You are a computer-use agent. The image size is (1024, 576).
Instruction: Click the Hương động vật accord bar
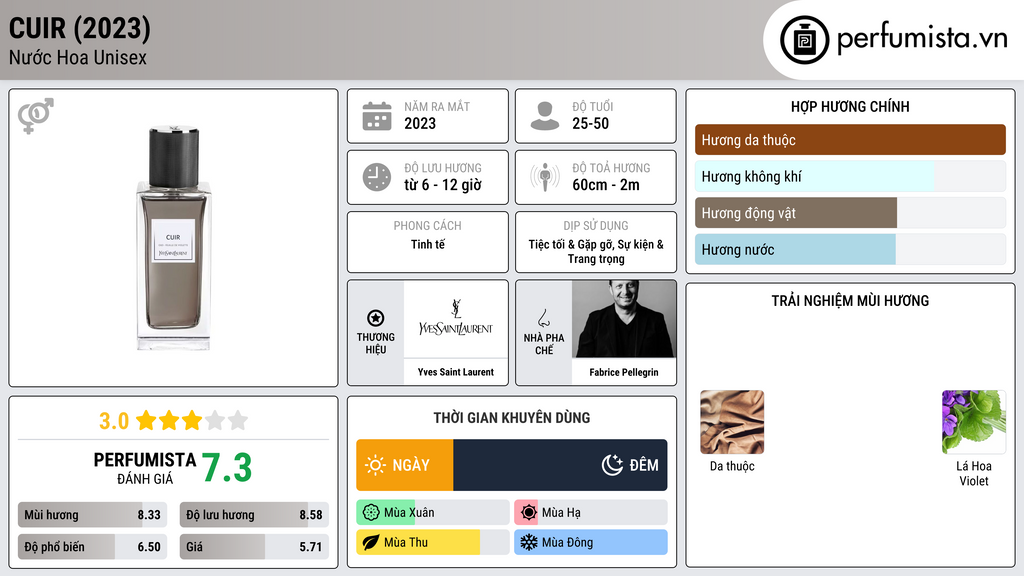850,213
